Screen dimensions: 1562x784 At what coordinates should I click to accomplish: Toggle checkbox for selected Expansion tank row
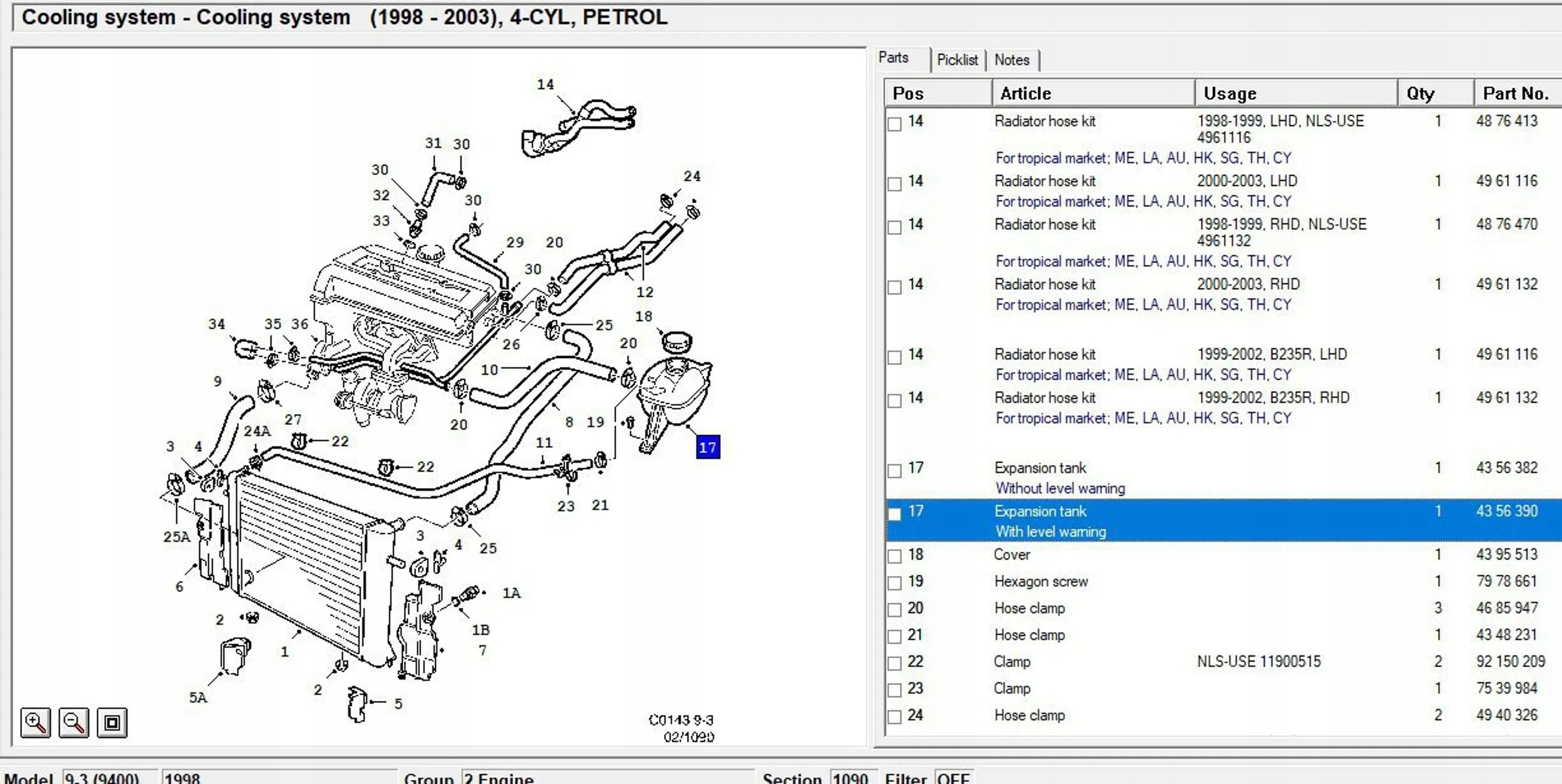click(895, 513)
